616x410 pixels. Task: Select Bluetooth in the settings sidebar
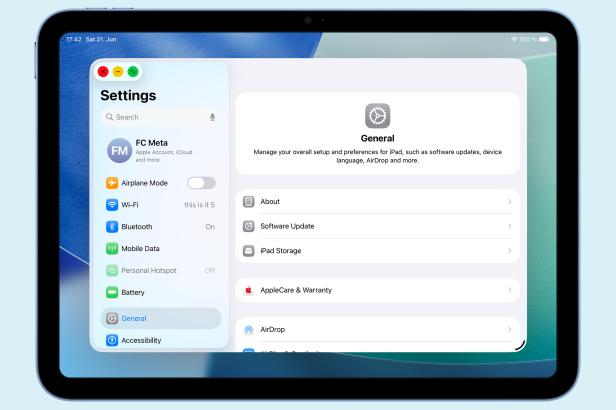tap(161, 227)
